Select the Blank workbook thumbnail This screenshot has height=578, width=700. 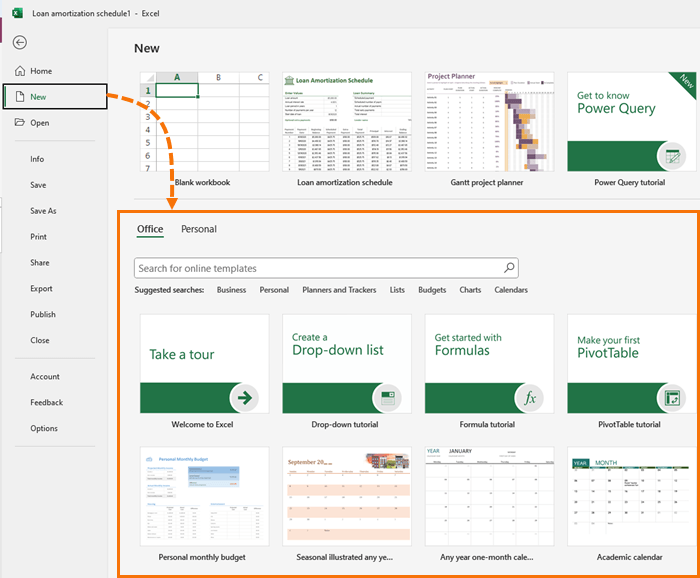coord(204,121)
